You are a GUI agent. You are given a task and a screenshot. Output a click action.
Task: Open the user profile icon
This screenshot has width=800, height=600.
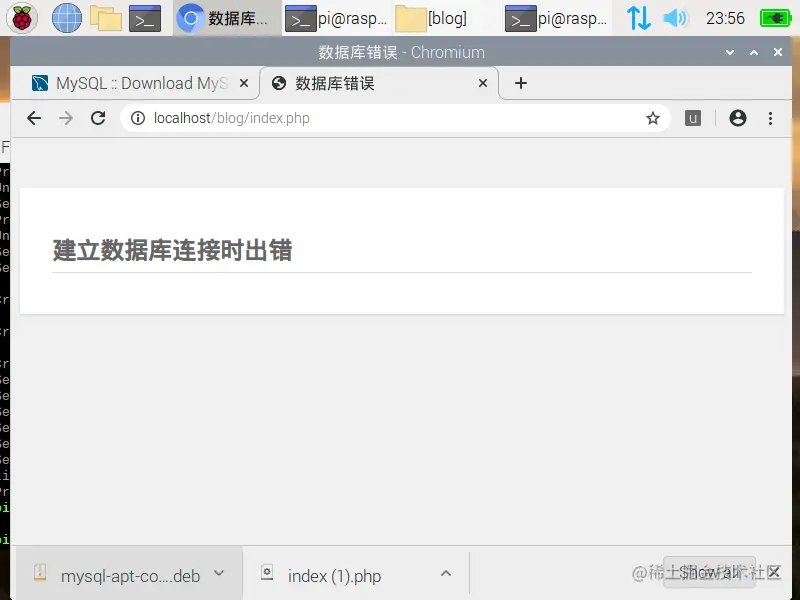[x=738, y=118]
